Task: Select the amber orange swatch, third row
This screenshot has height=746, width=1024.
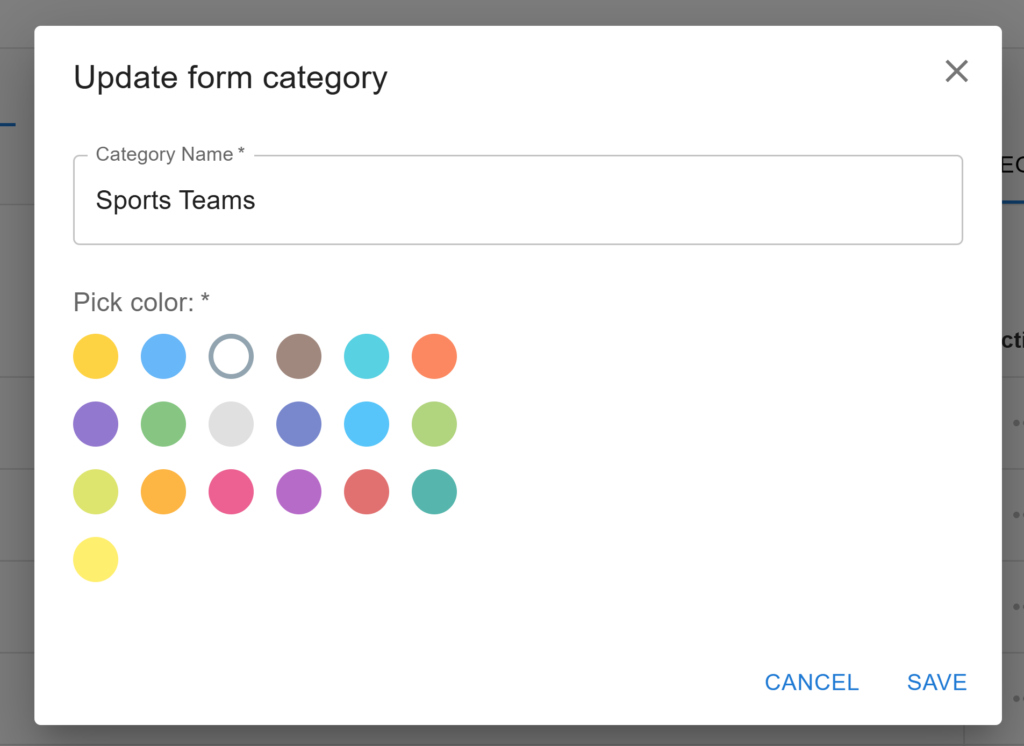Action: click(163, 492)
